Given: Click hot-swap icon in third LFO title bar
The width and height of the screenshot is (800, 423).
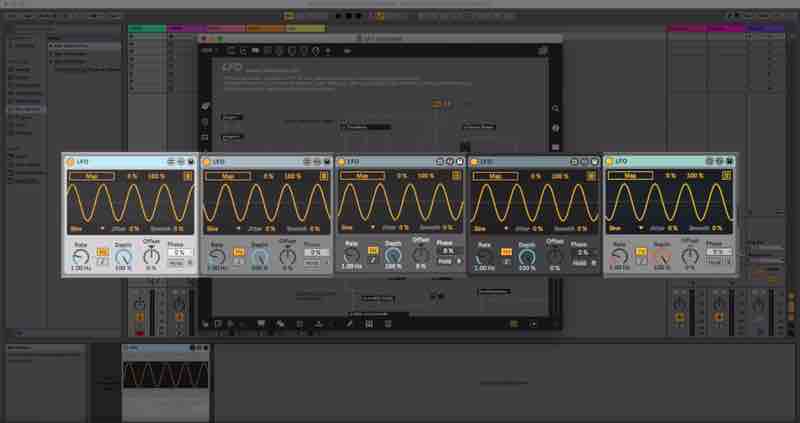Looking at the screenshot, I should [449, 162].
